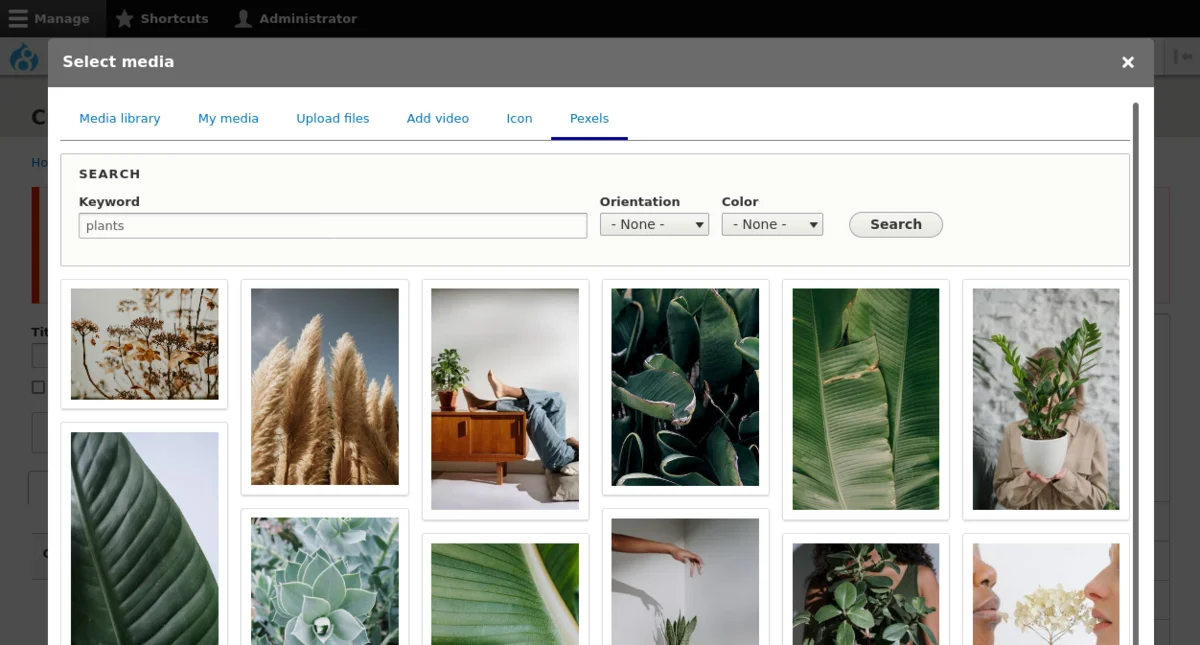
Task: Select the Pexels tab
Action: point(589,118)
